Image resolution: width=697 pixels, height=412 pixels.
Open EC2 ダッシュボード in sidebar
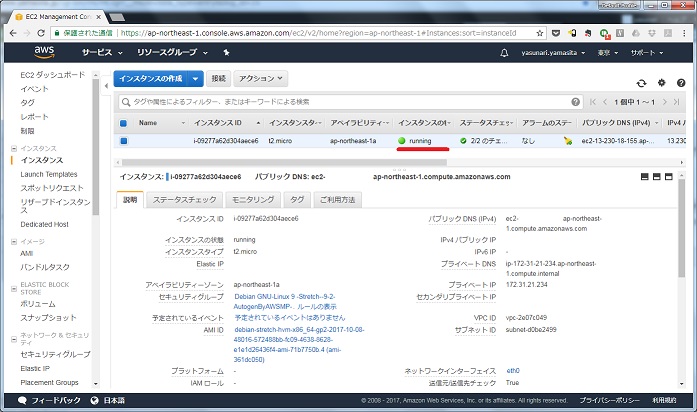52,75
